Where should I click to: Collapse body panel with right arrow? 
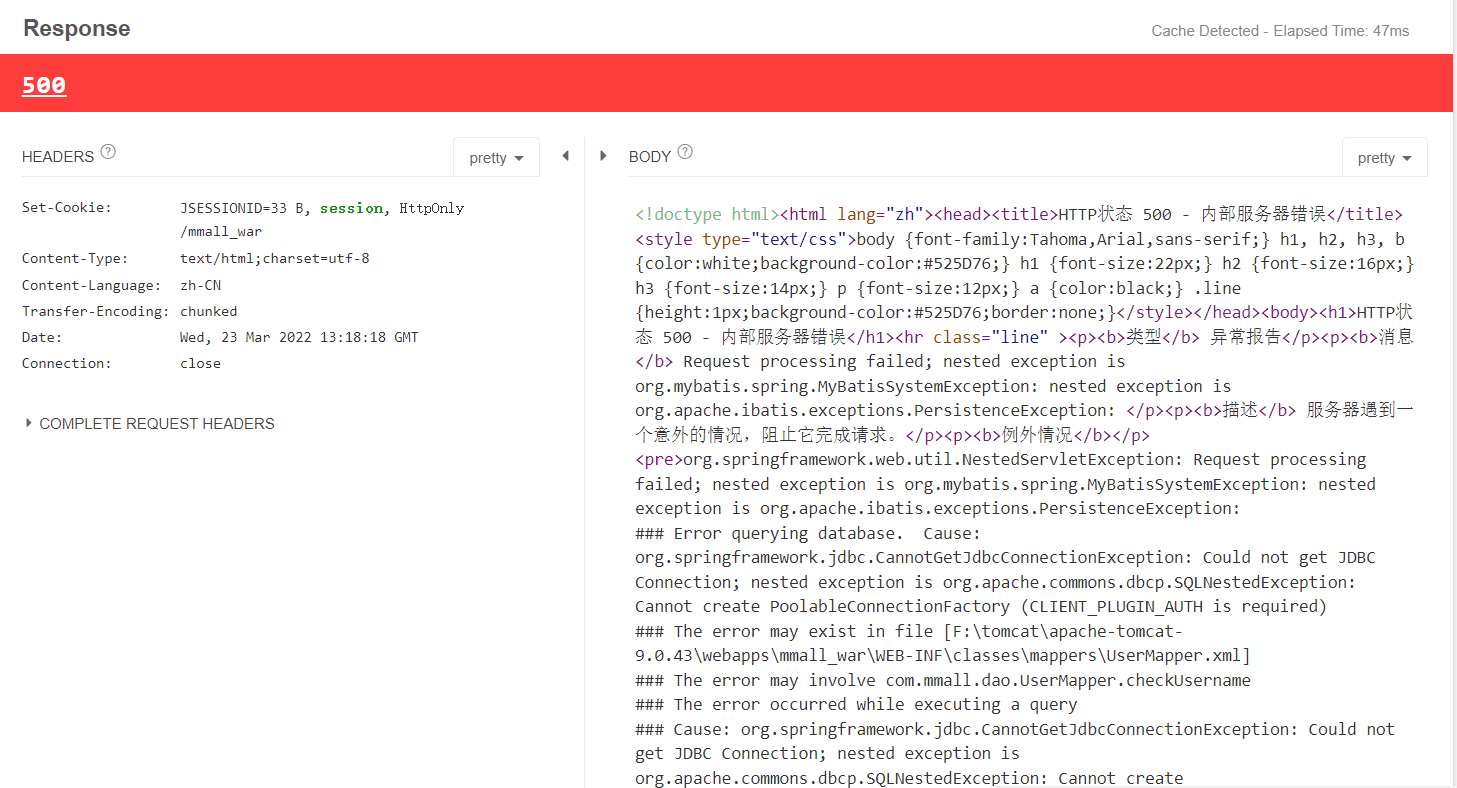(x=603, y=156)
